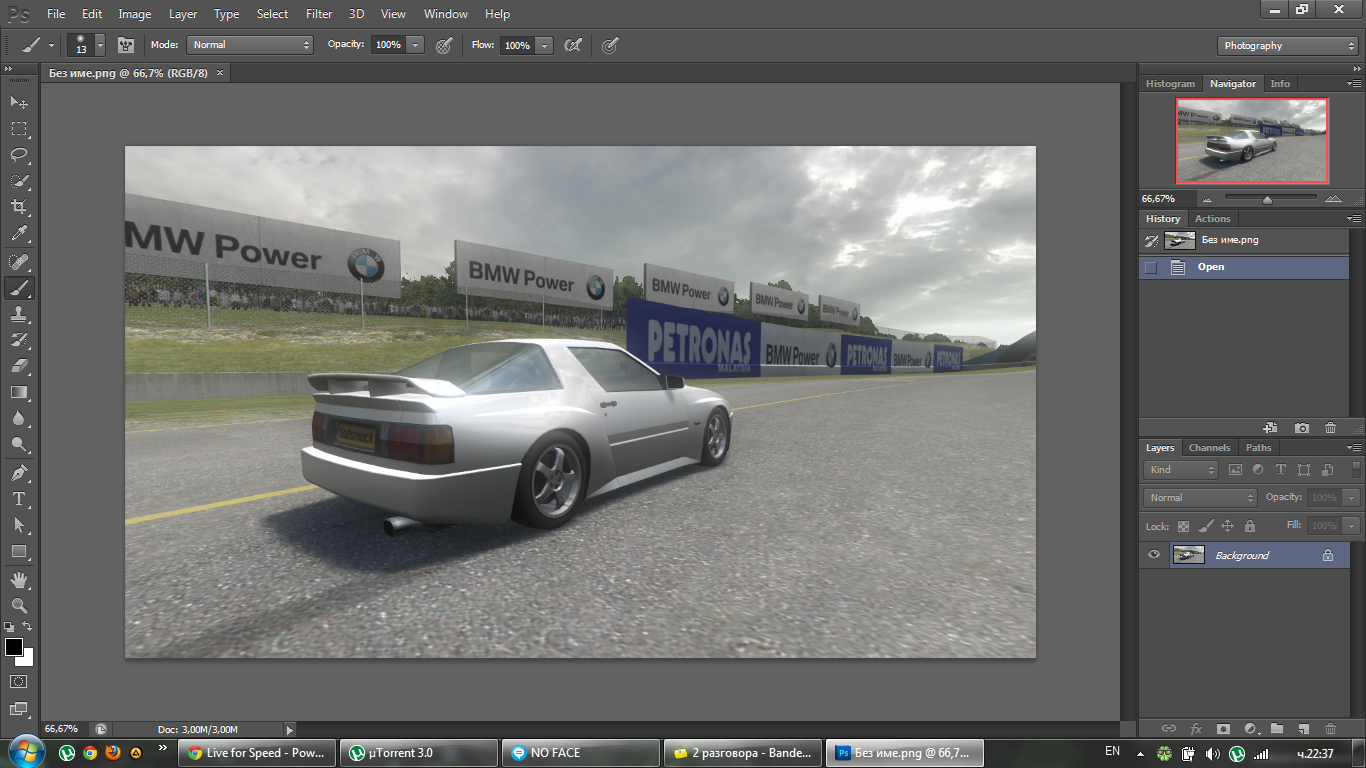Viewport: 1366px width, 768px height.
Task: Expand the brush Opacity slider arrow
Action: click(x=415, y=45)
